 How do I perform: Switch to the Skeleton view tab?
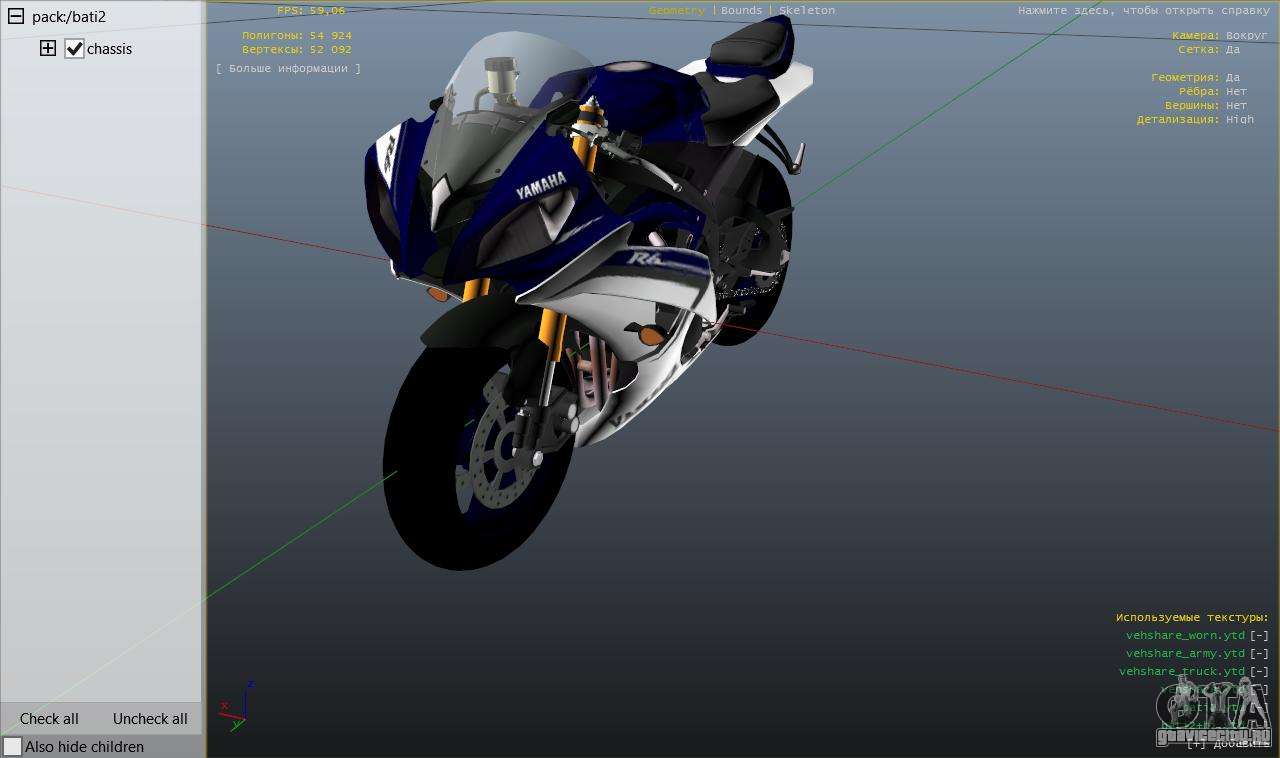tap(807, 10)
